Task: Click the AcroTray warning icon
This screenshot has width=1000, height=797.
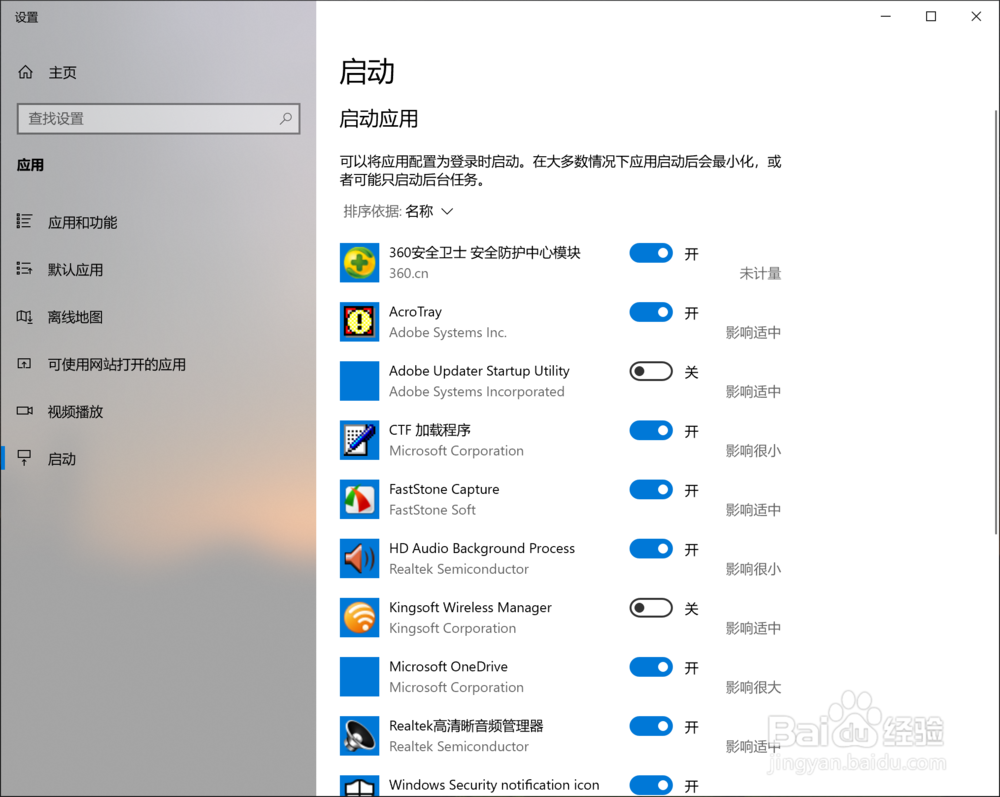Action: tap(359, 322)
